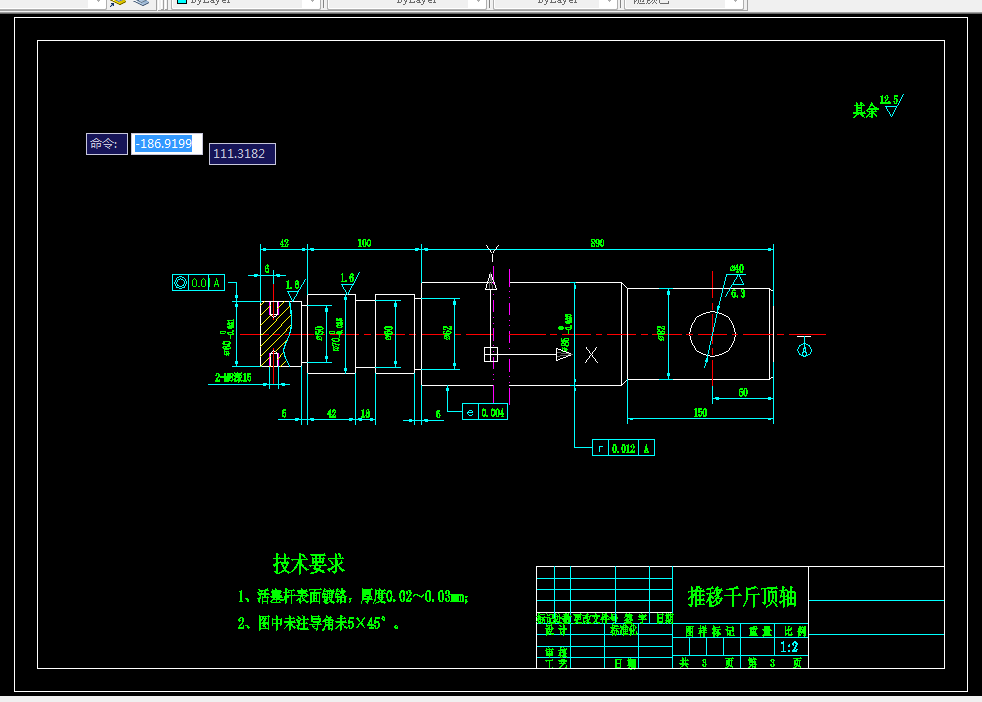
Task: Select the ø50 diameter dimension
Action: pyautogui.click(x=320, y=333)
